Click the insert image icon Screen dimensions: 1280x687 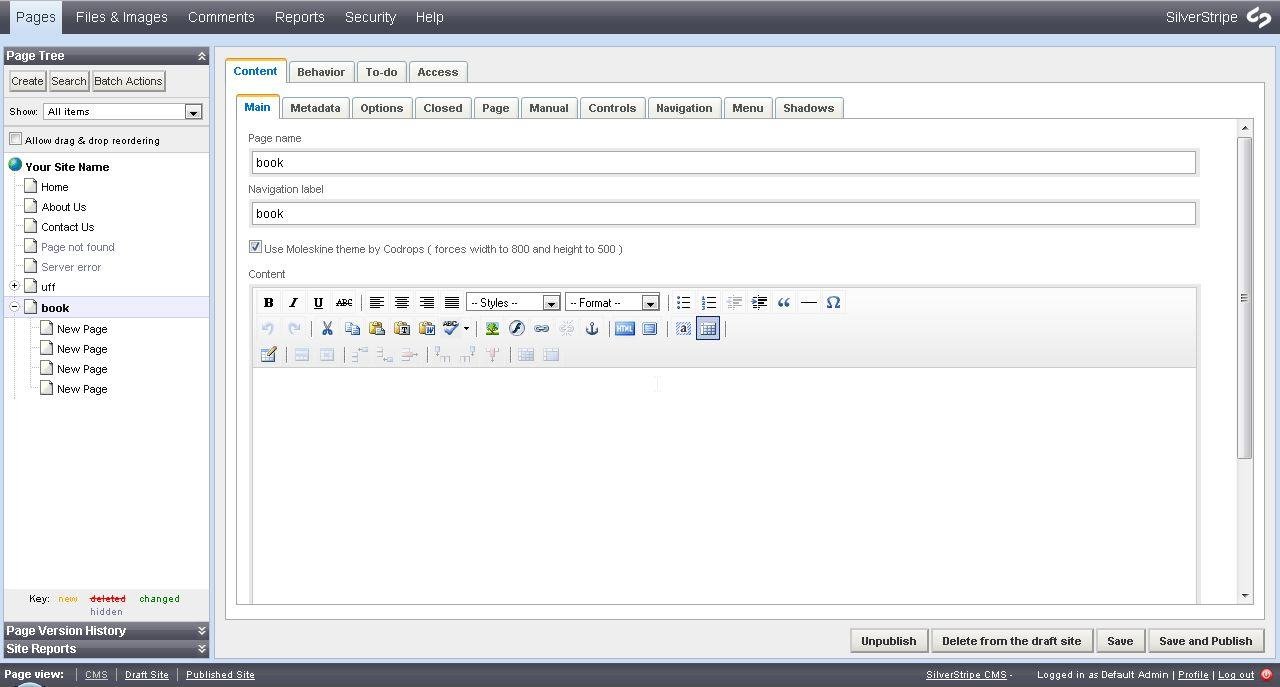click(x=492, y=328)
